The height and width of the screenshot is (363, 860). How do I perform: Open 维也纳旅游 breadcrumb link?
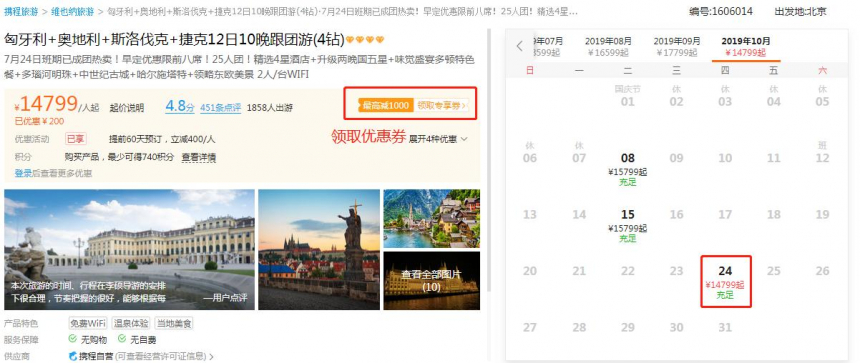(73, 11)
